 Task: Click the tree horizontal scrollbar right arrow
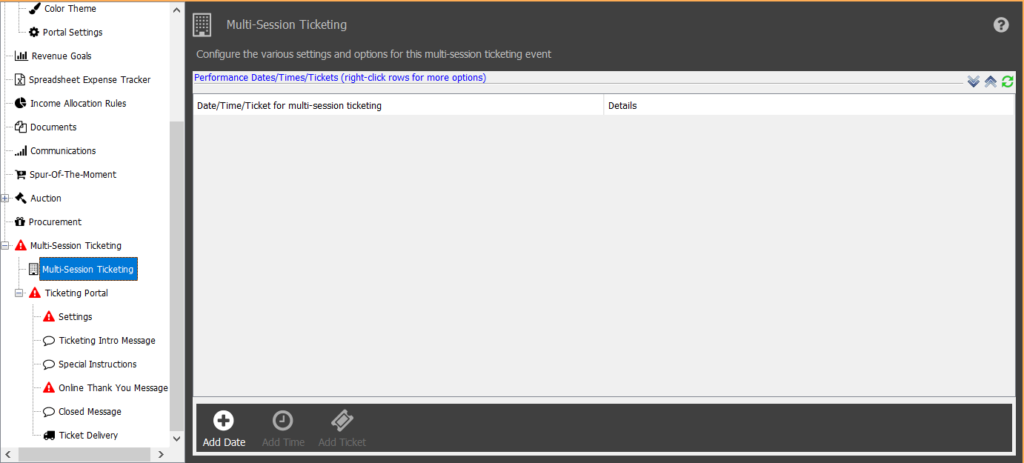(162, 454)
